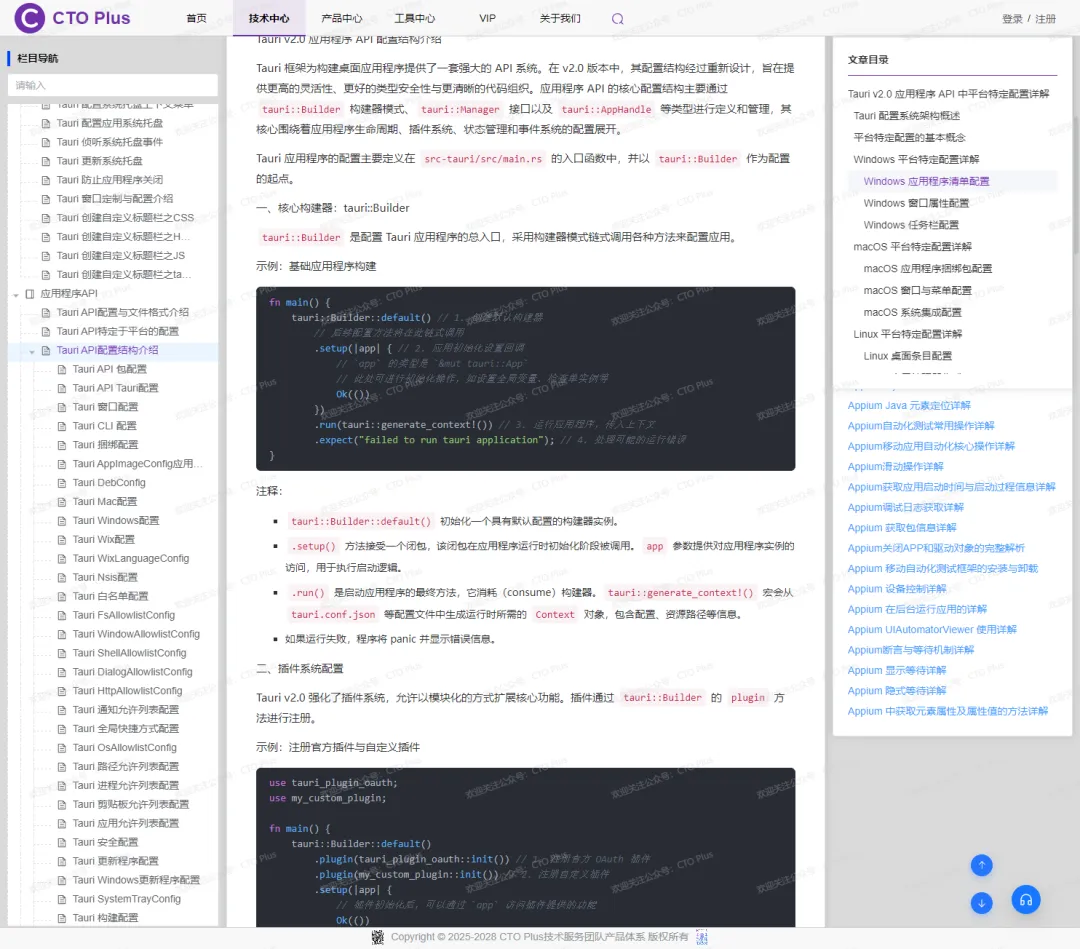Open the 产品中心 menu item
Image resolution: width=1080 pixels, height=949 pixels.
[x=342, y=19]
